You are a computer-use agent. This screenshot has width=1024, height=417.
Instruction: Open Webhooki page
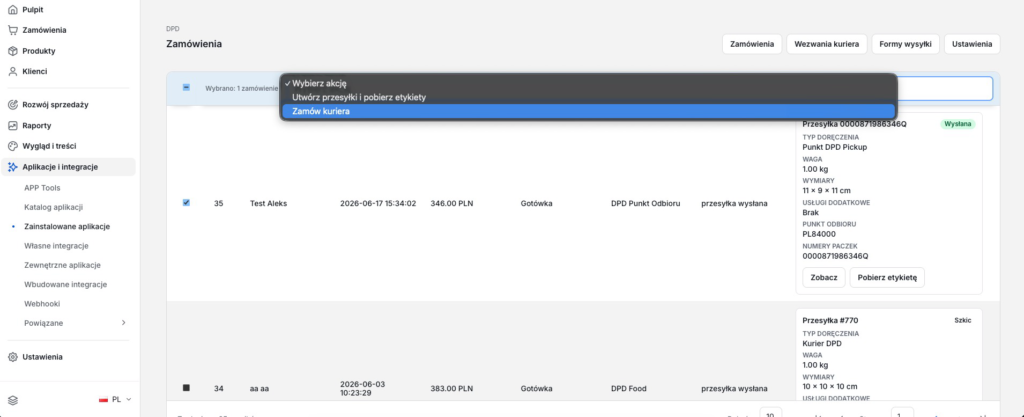click(x=42, y=303)
